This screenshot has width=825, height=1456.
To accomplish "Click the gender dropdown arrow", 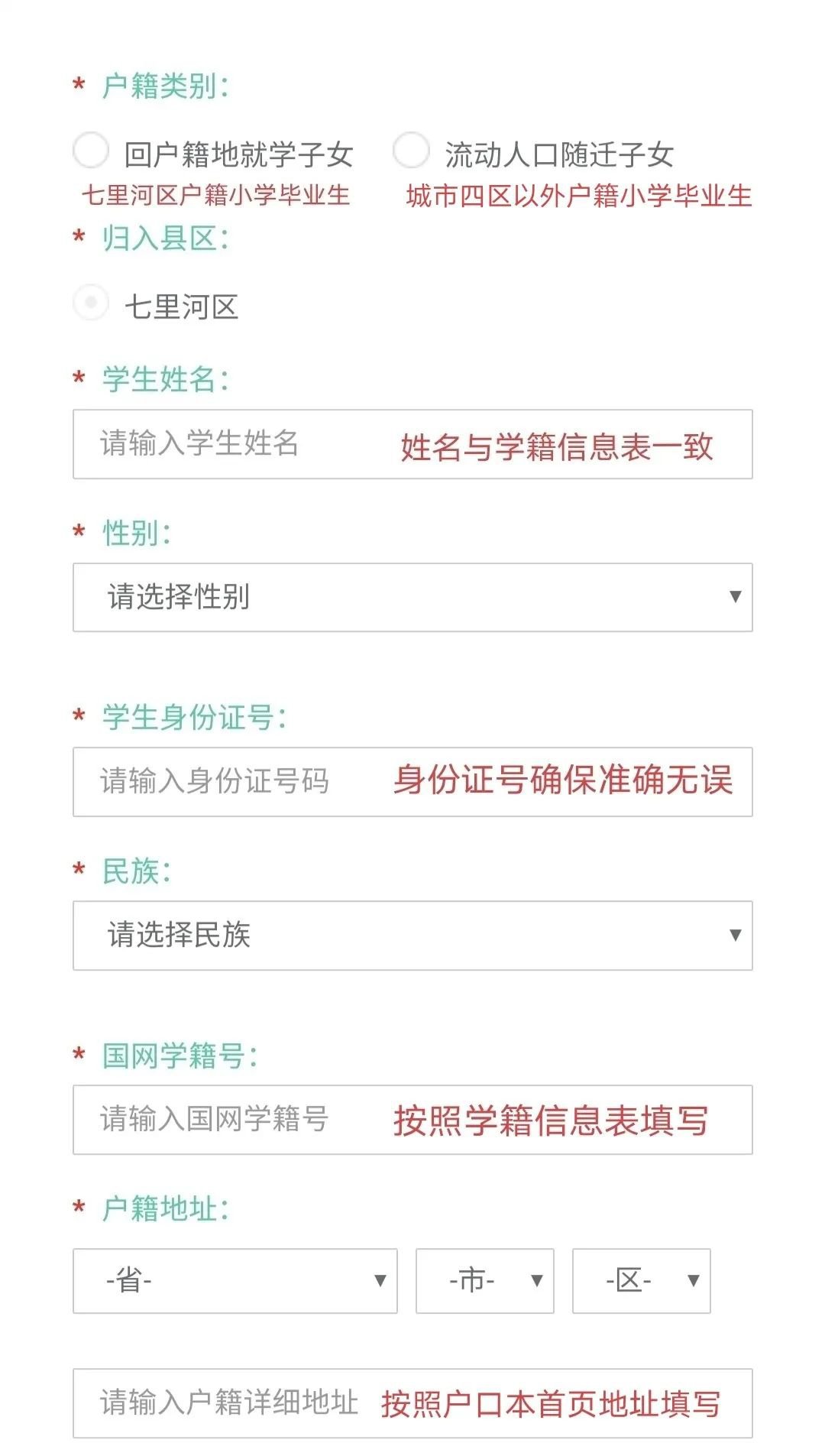I will click(735, 597).
